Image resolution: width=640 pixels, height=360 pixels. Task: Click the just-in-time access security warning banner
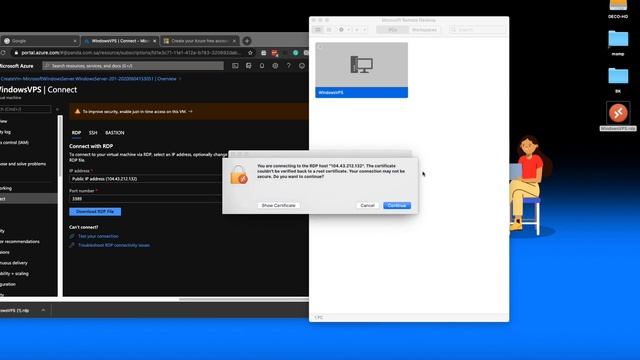click(x=189, y=111)
